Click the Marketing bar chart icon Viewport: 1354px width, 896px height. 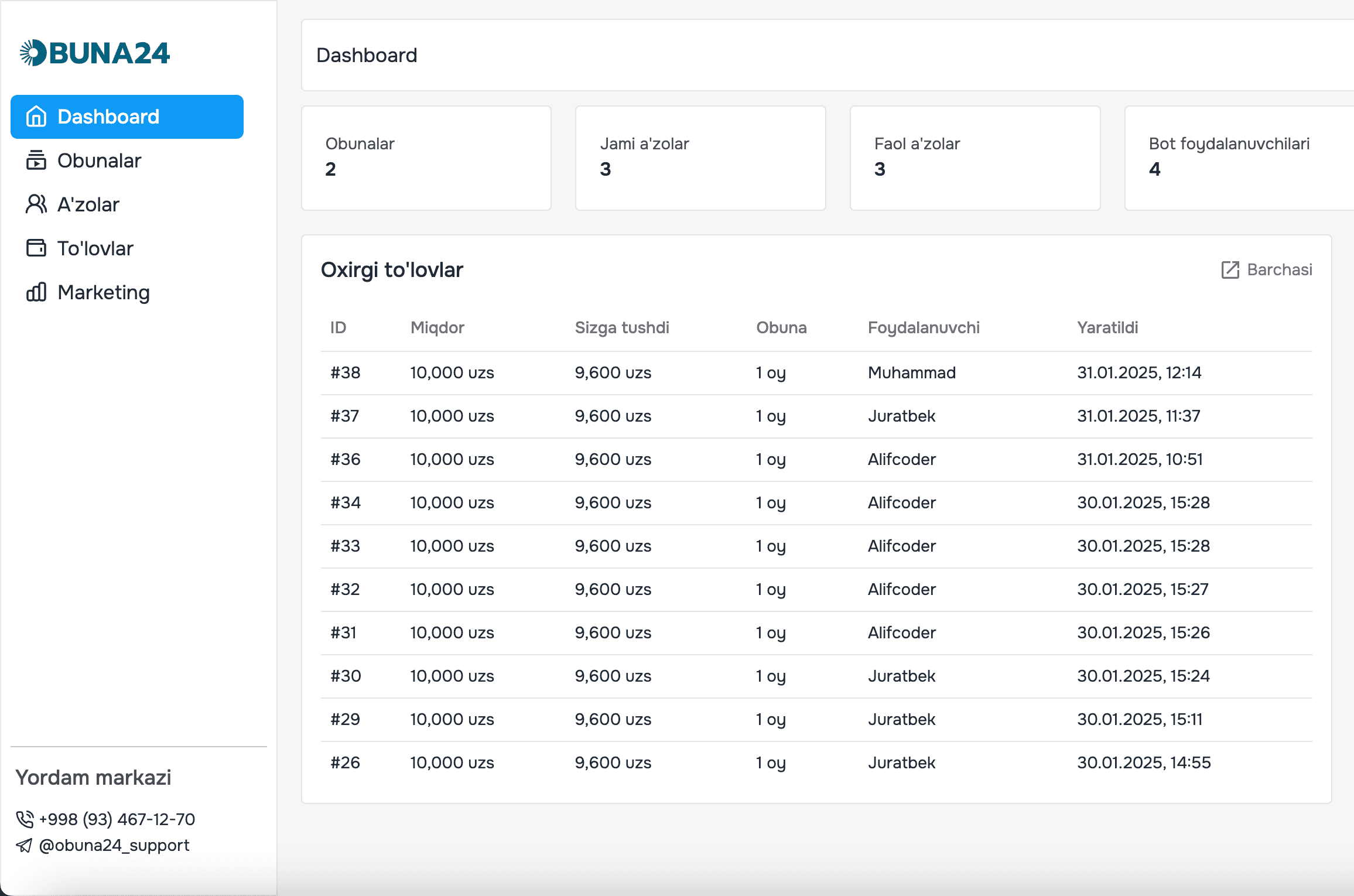pyautogui.click(x=36, y=292)
